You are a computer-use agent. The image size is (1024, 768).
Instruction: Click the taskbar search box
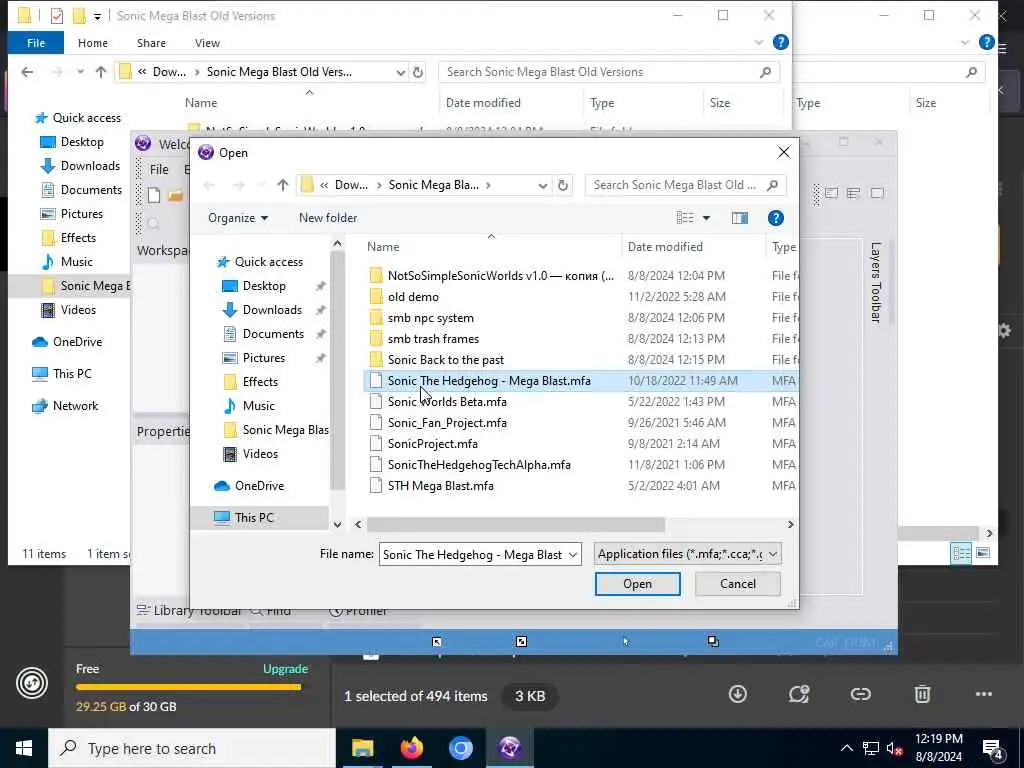pos(192,748)
